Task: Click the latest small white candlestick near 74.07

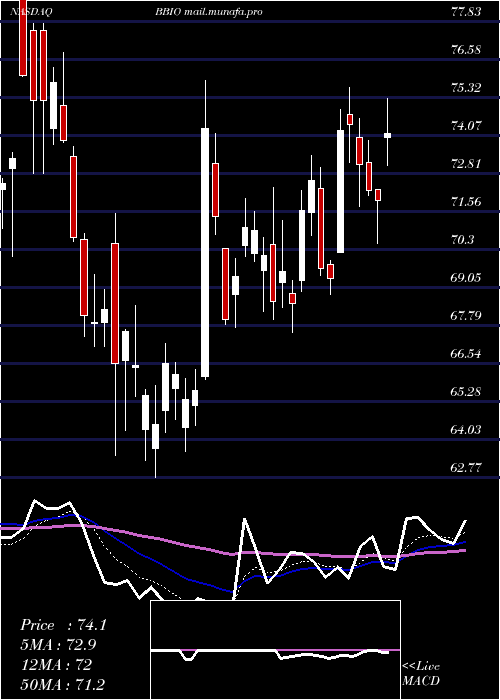Action: click(388, 135)
